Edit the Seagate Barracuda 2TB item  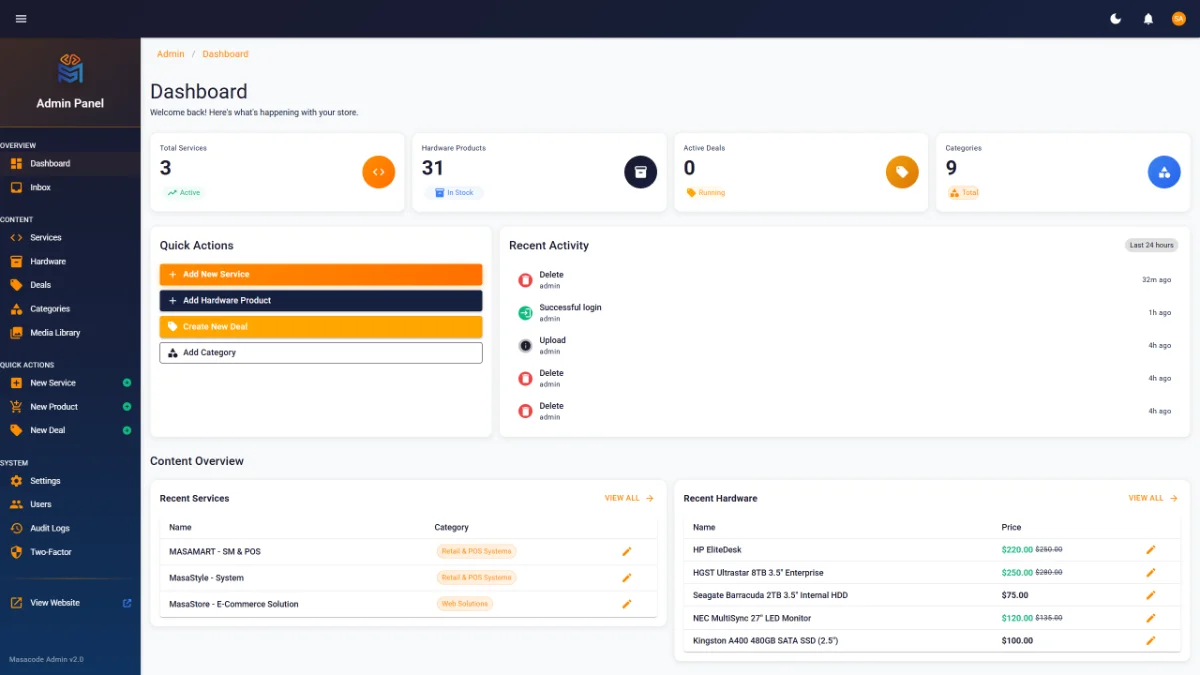(1151, 595)
